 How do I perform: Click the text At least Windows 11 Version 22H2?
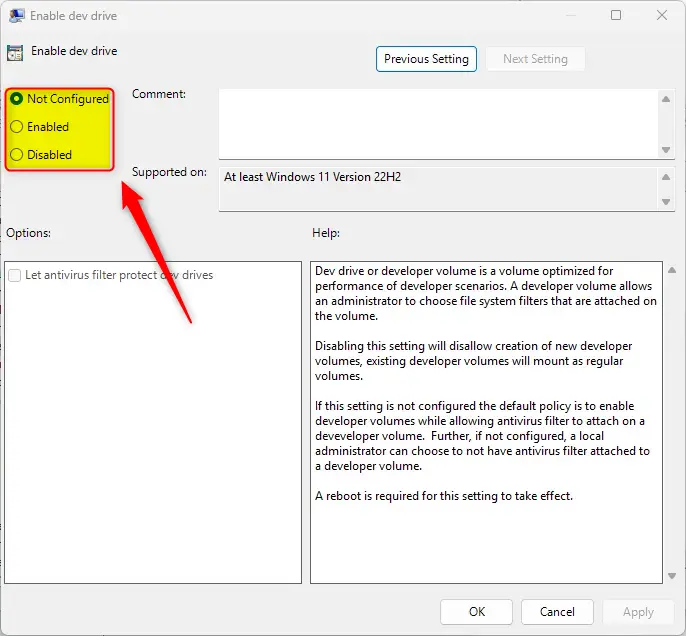312,177
